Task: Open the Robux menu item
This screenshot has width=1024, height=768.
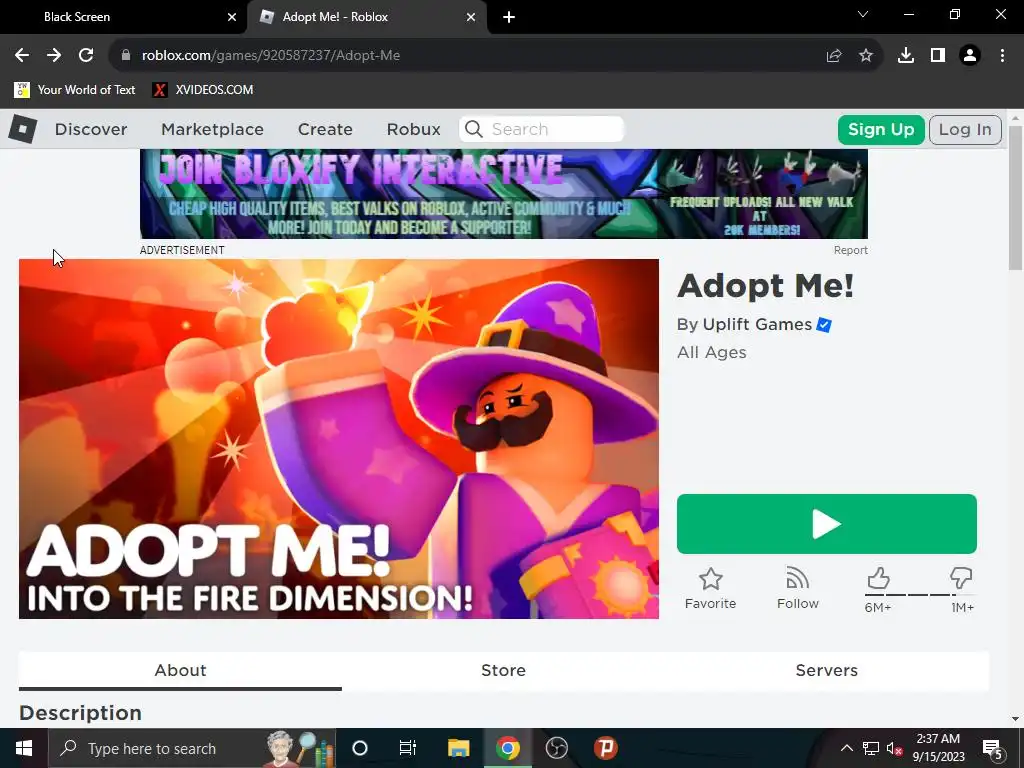Action: pyautogui.click(x=413, y=129)
